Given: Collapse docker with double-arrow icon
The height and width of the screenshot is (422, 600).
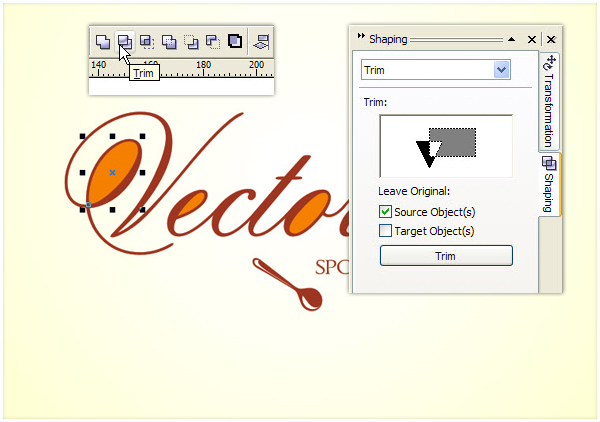Looking at the screenshot, I should point(361,36).
